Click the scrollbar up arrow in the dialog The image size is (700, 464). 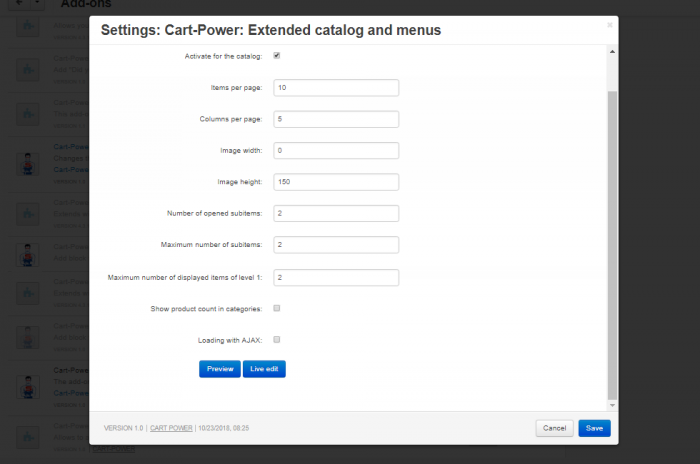pos(612,52)
